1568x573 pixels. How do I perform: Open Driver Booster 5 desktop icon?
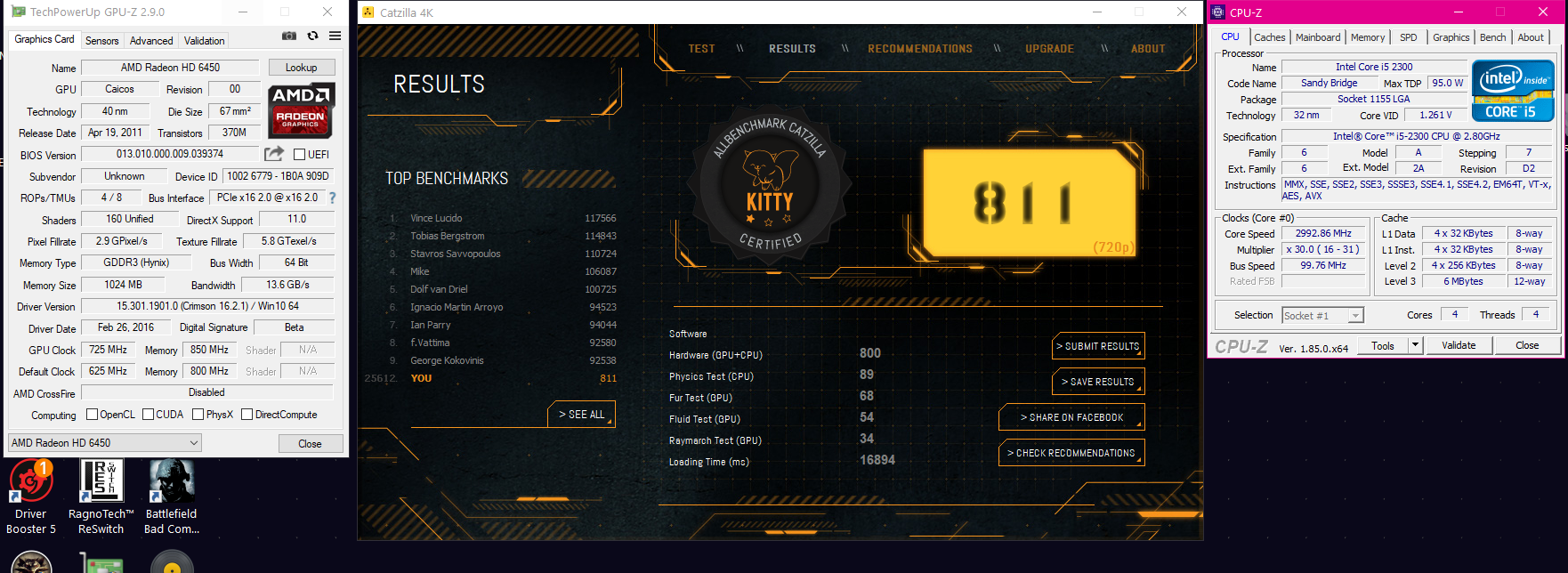click(31, 496)
